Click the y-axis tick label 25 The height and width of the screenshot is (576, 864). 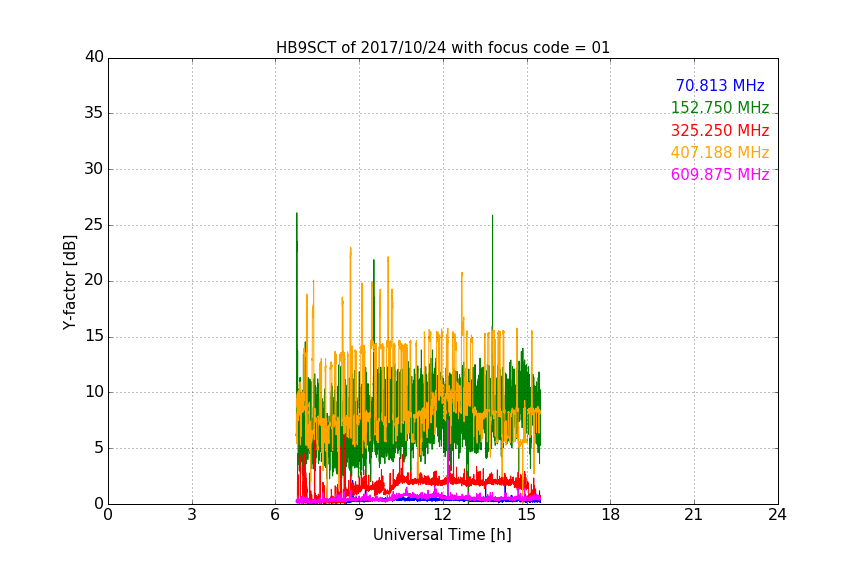coord(94,225)
